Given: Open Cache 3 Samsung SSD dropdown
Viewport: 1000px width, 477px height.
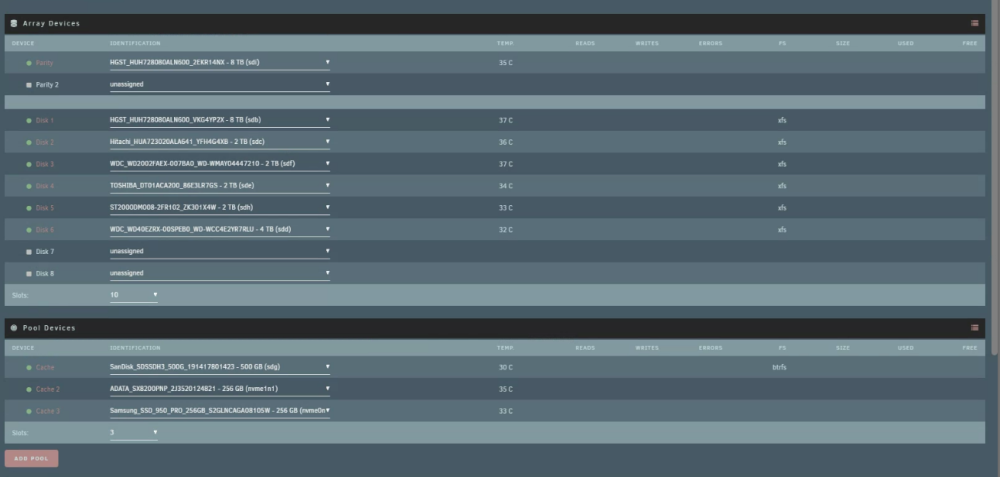Looking at the screenshot, I should click(220, 411).
